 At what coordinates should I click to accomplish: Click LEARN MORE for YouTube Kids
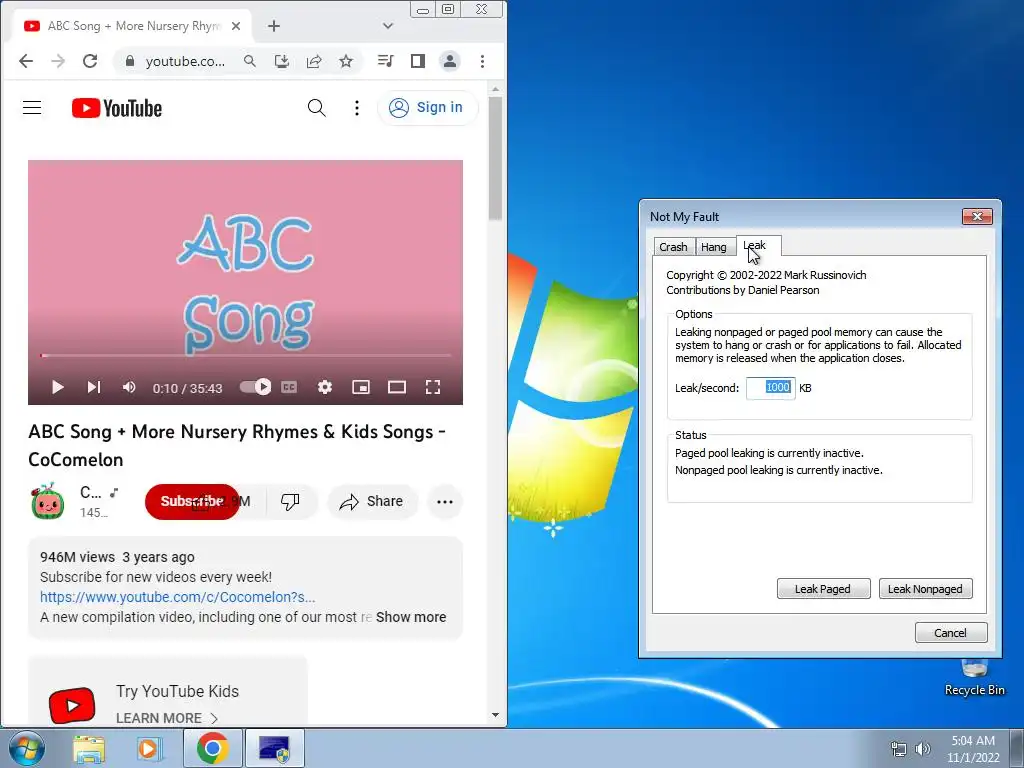pos(167,718)
